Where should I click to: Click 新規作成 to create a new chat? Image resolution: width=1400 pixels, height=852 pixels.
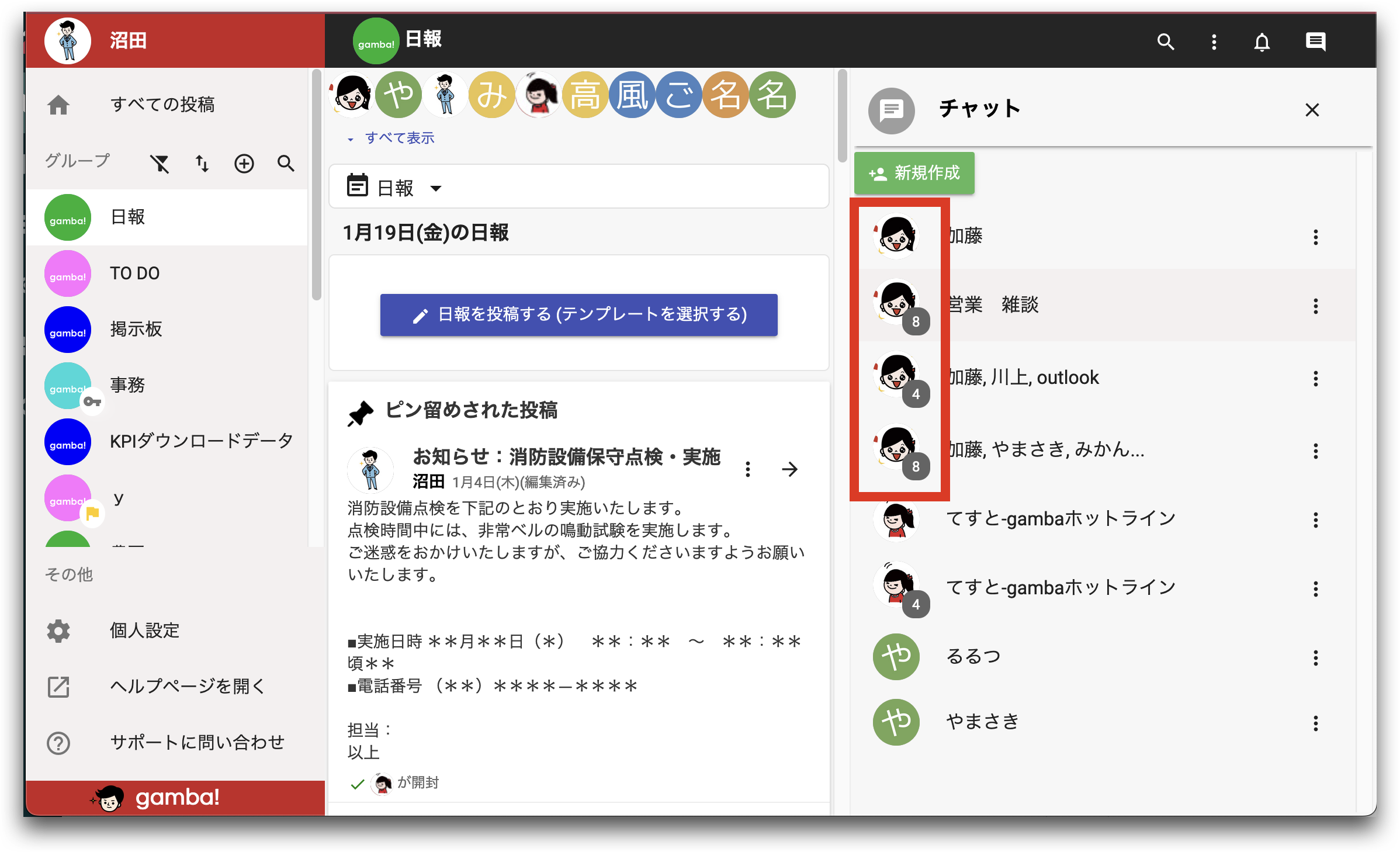click(x=914, y=172)
